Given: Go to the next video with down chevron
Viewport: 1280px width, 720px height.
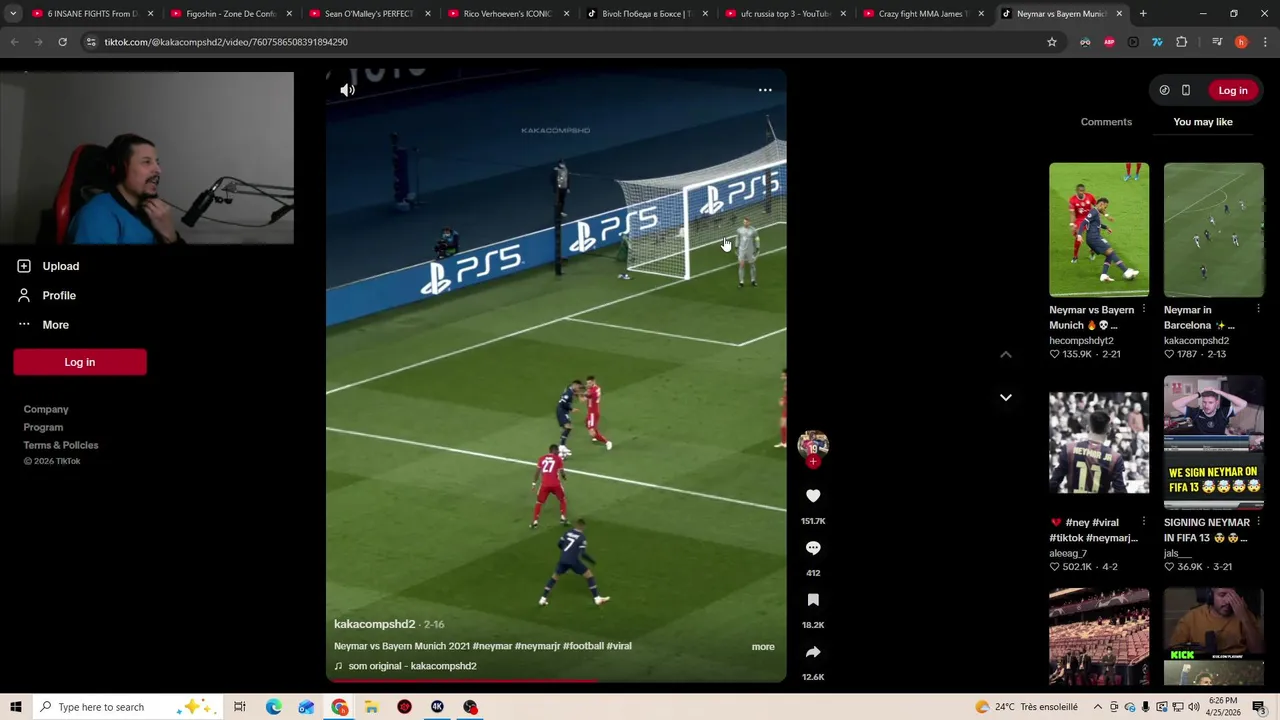Looking at the screenshot, I should pos(1006,397).
